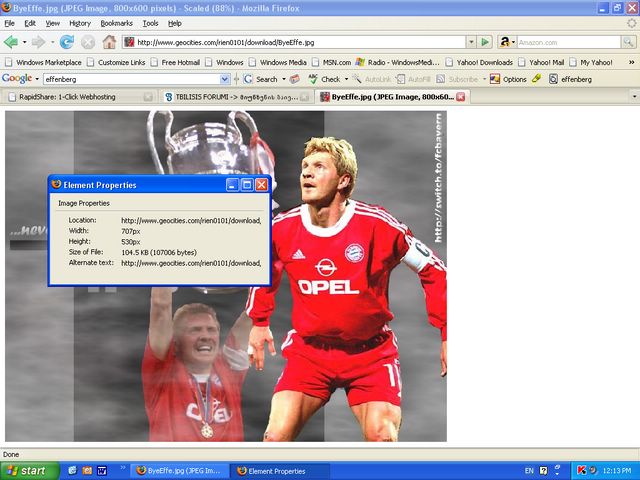Screen dimensions: 640x480
Task: Expand the Google search box dropdown
Action: 224,79
